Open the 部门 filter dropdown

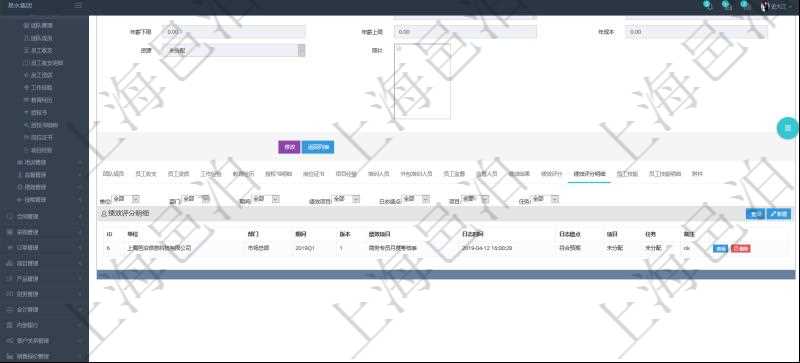coord(196,199)
